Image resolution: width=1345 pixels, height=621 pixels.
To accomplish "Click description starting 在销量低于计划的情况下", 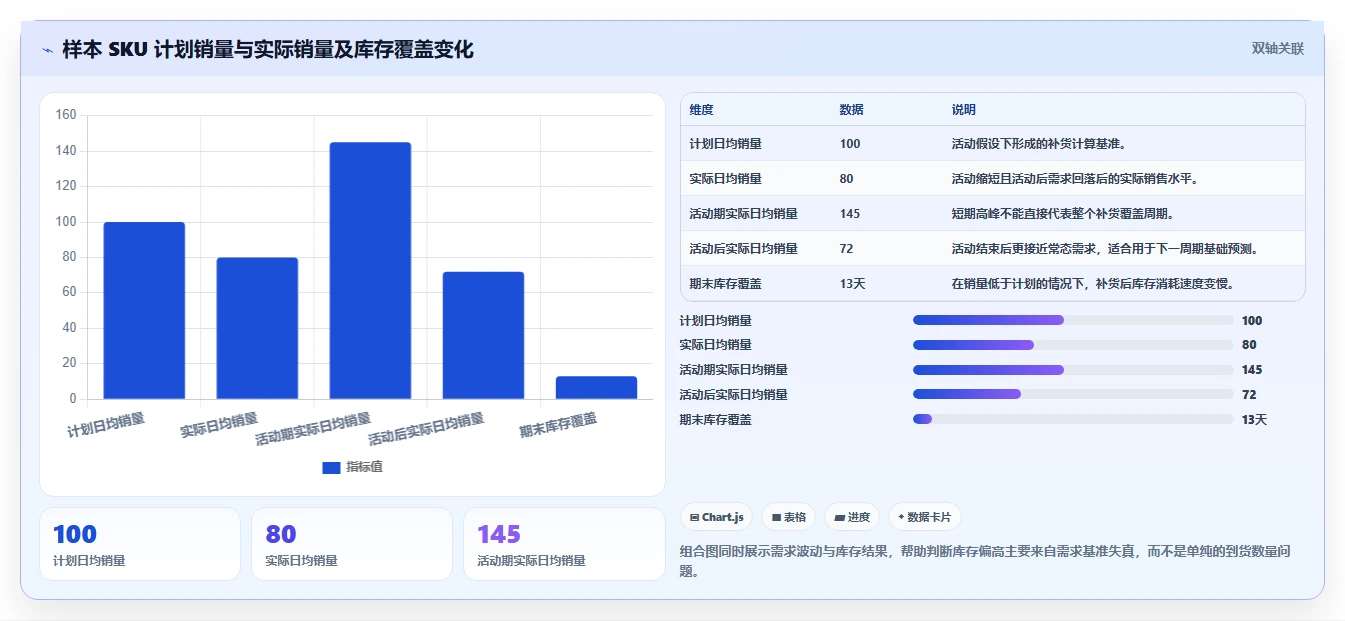I will 1092,284.
